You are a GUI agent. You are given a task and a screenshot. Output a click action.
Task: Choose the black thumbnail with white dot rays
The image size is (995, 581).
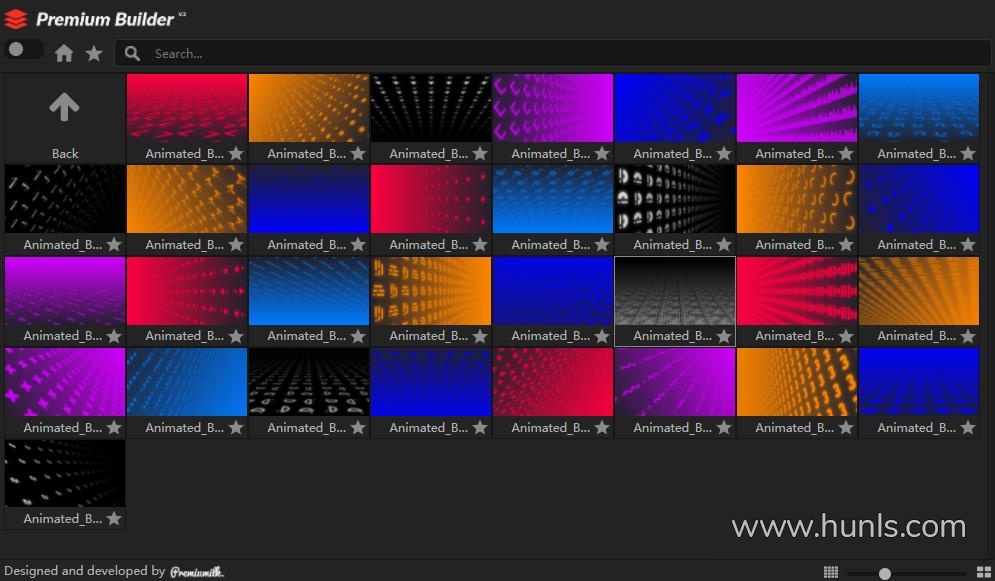tap(430, 108)
